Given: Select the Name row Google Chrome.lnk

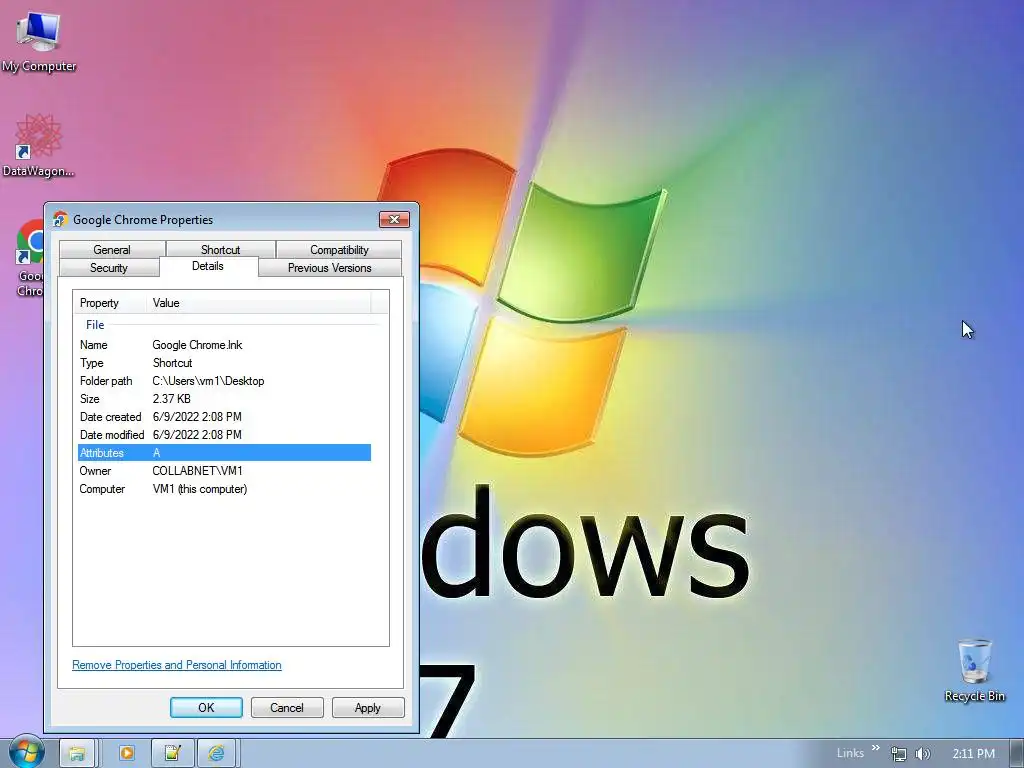Looking at the screenshot, I should [225, 345].
